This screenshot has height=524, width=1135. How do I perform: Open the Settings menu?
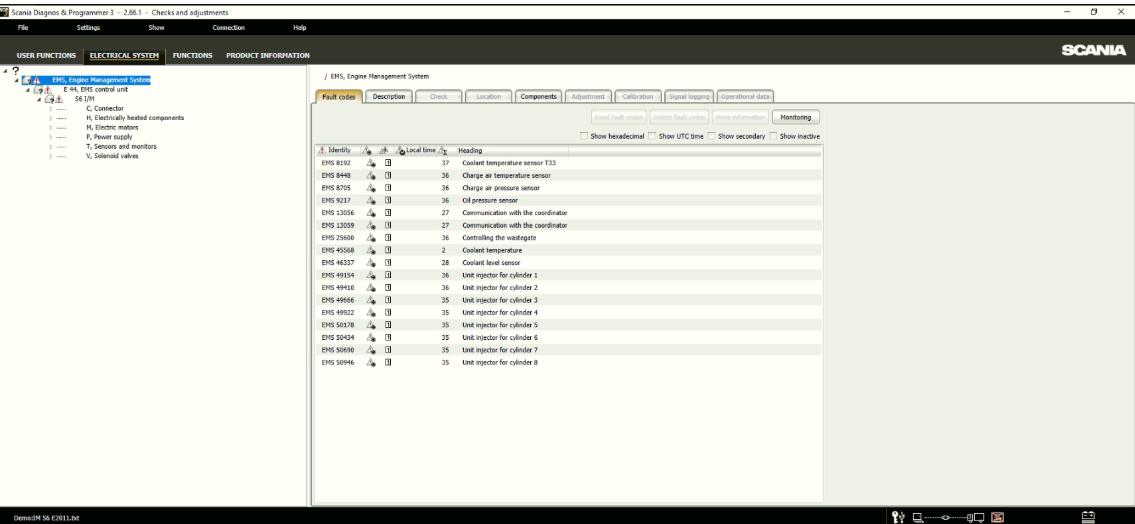[88, 28]
